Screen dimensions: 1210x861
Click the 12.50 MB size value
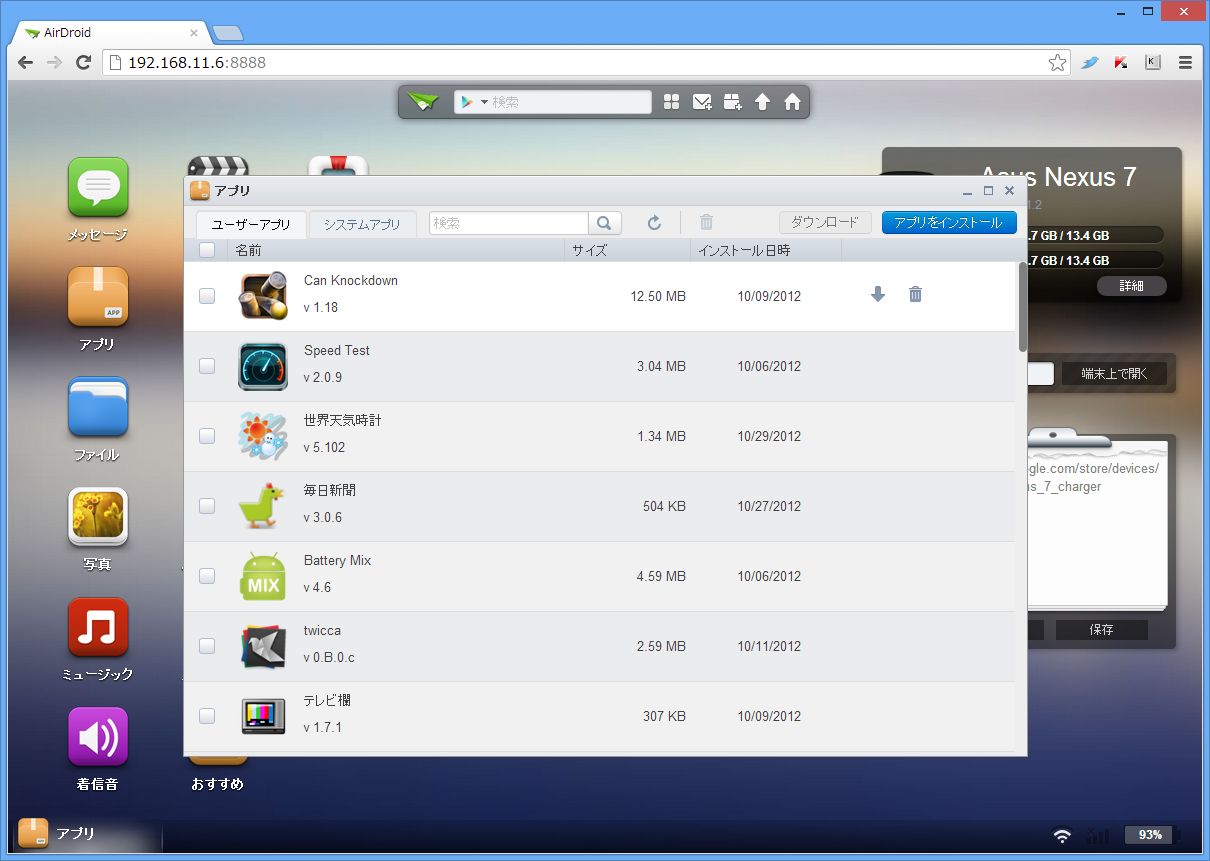[x=658, y=296]
